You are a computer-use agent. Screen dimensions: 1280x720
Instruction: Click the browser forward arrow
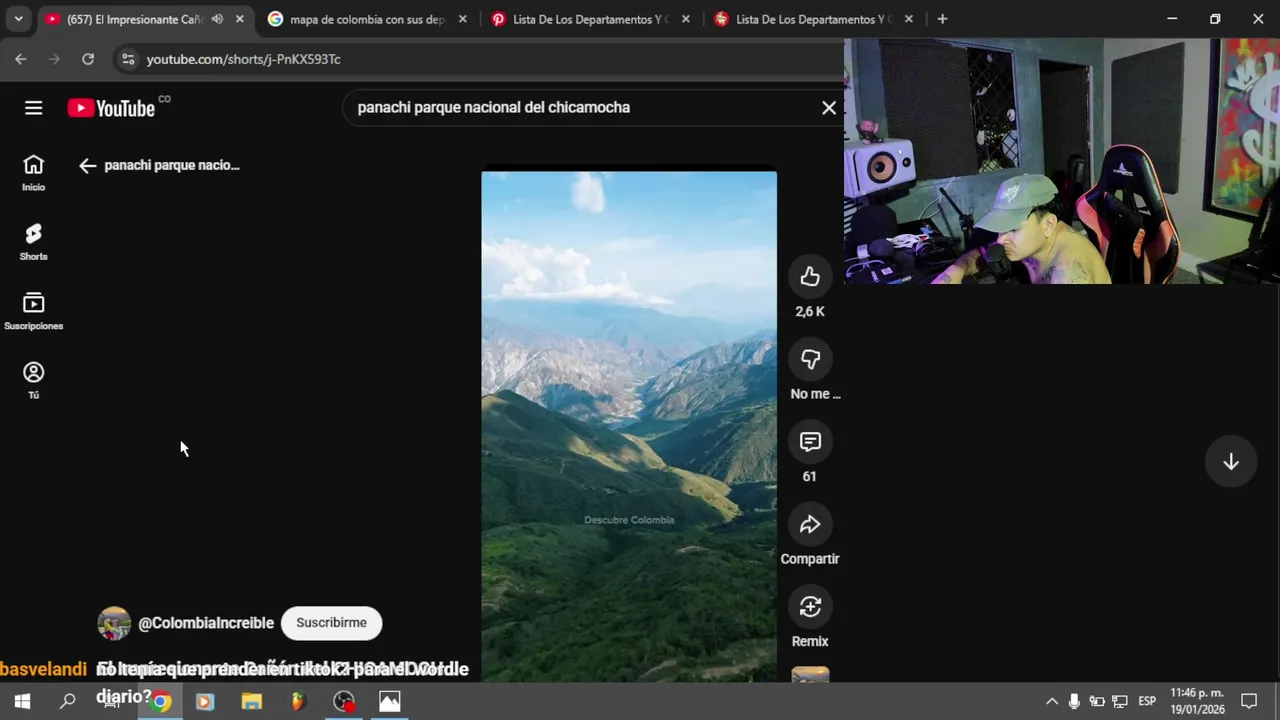(54, 59)
